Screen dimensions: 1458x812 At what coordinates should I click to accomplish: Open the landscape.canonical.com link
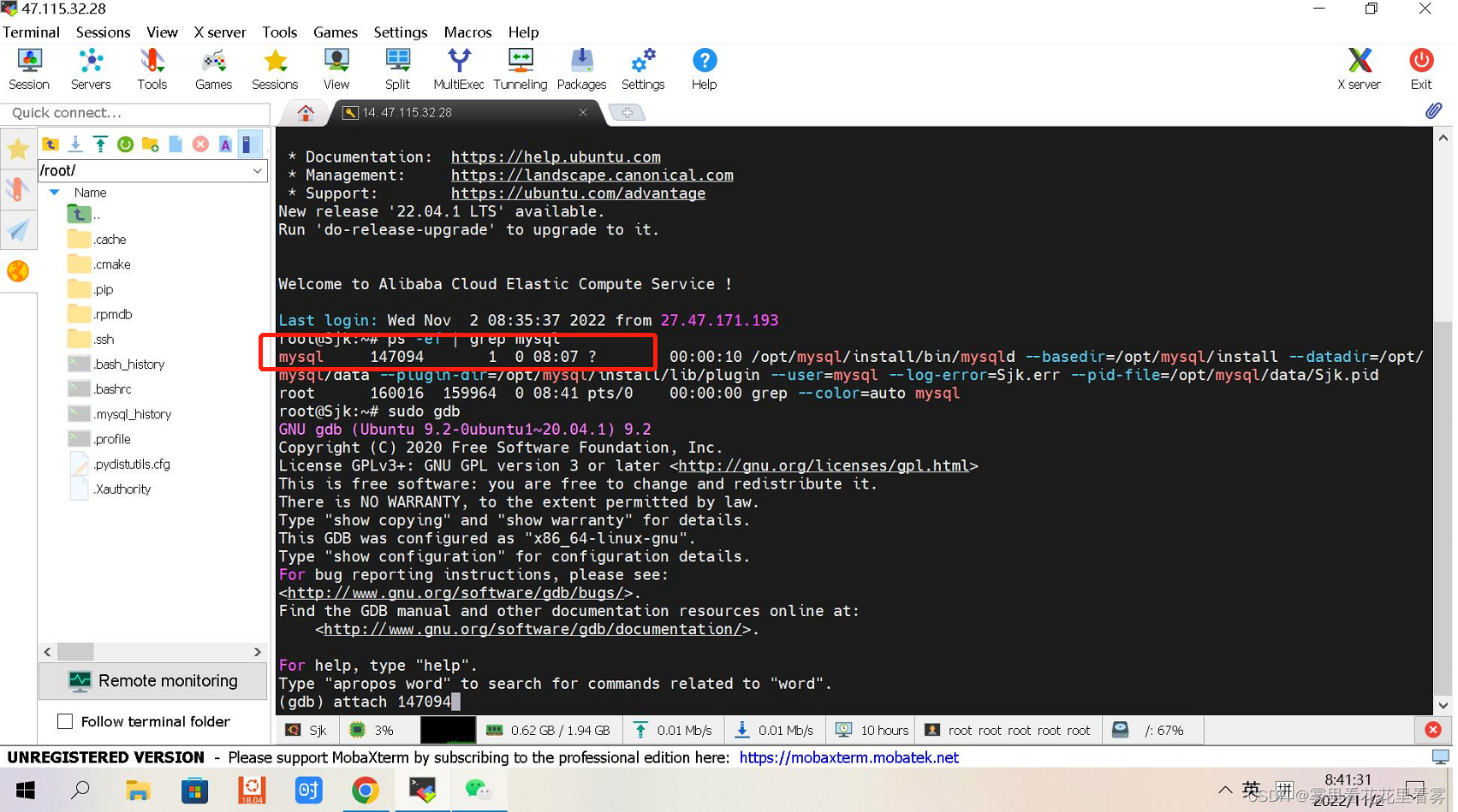[x=592, y=175]
